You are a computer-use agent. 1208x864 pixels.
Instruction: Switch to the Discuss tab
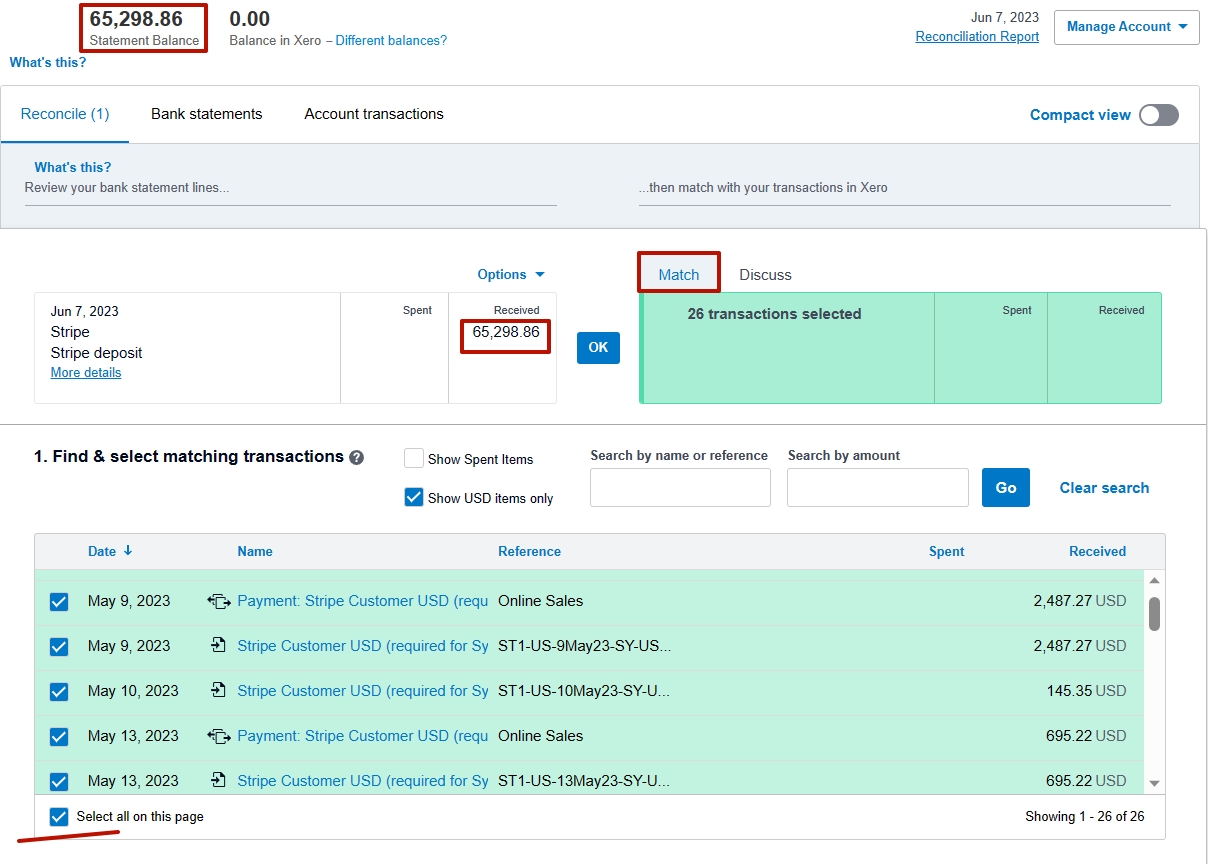click(765, 275)
